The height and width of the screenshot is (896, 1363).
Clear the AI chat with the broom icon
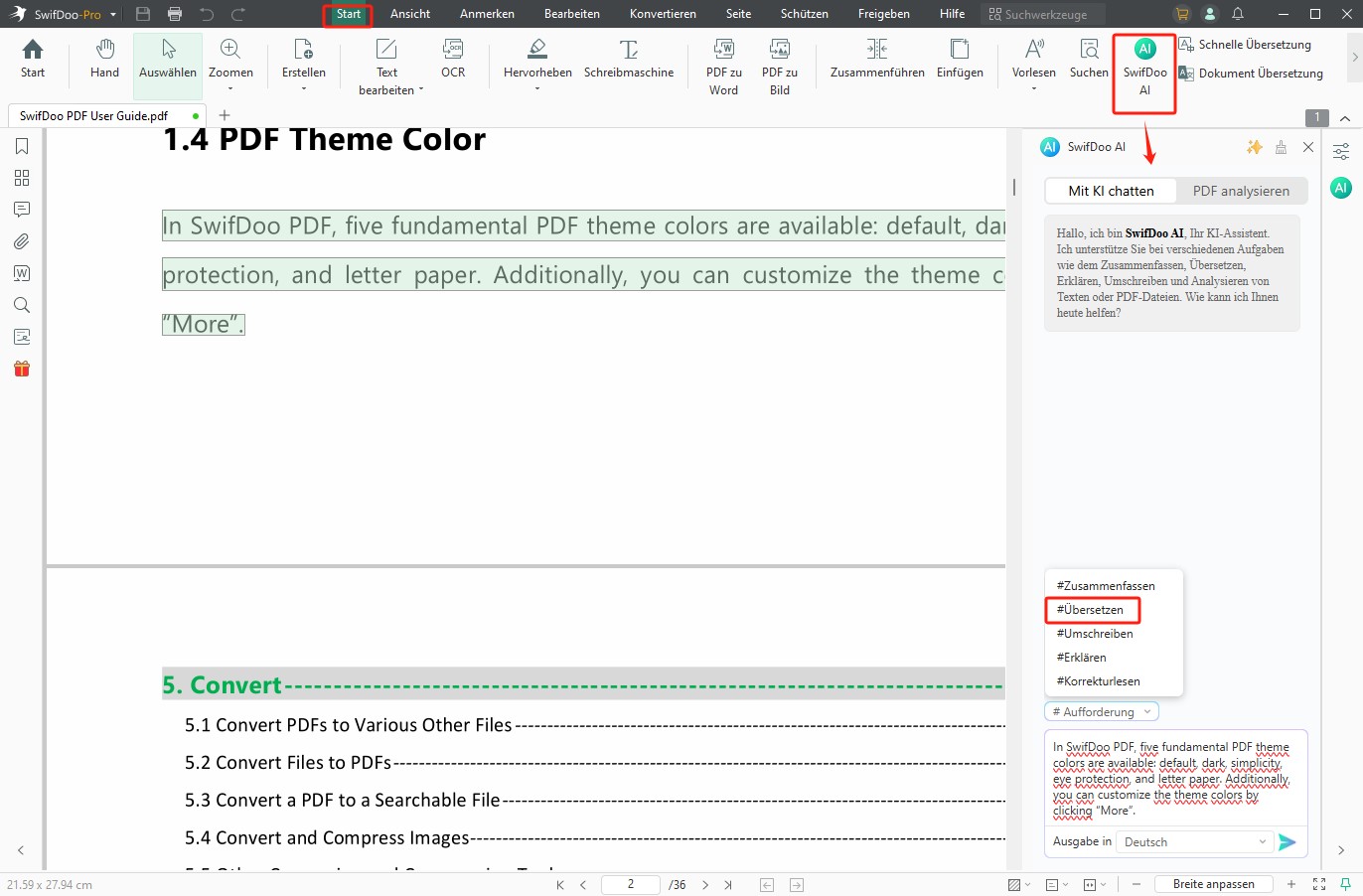[x=1281, y=147]
